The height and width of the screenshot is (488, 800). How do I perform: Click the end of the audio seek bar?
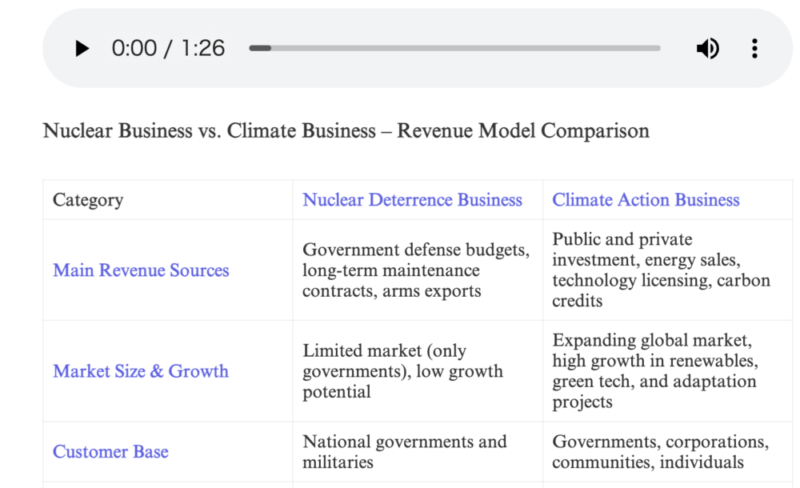point(658,48)
